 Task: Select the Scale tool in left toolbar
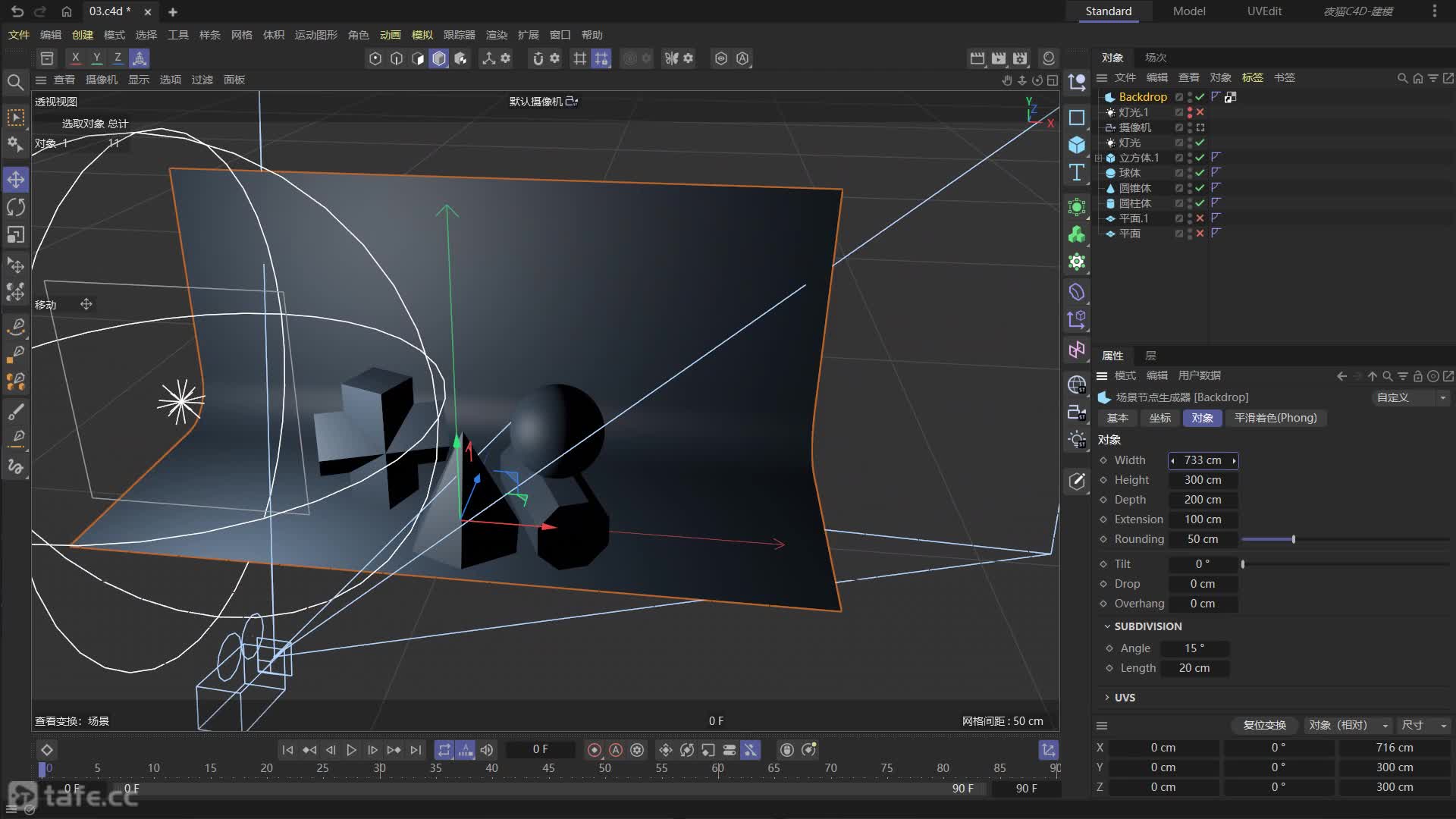coord(16,234)
